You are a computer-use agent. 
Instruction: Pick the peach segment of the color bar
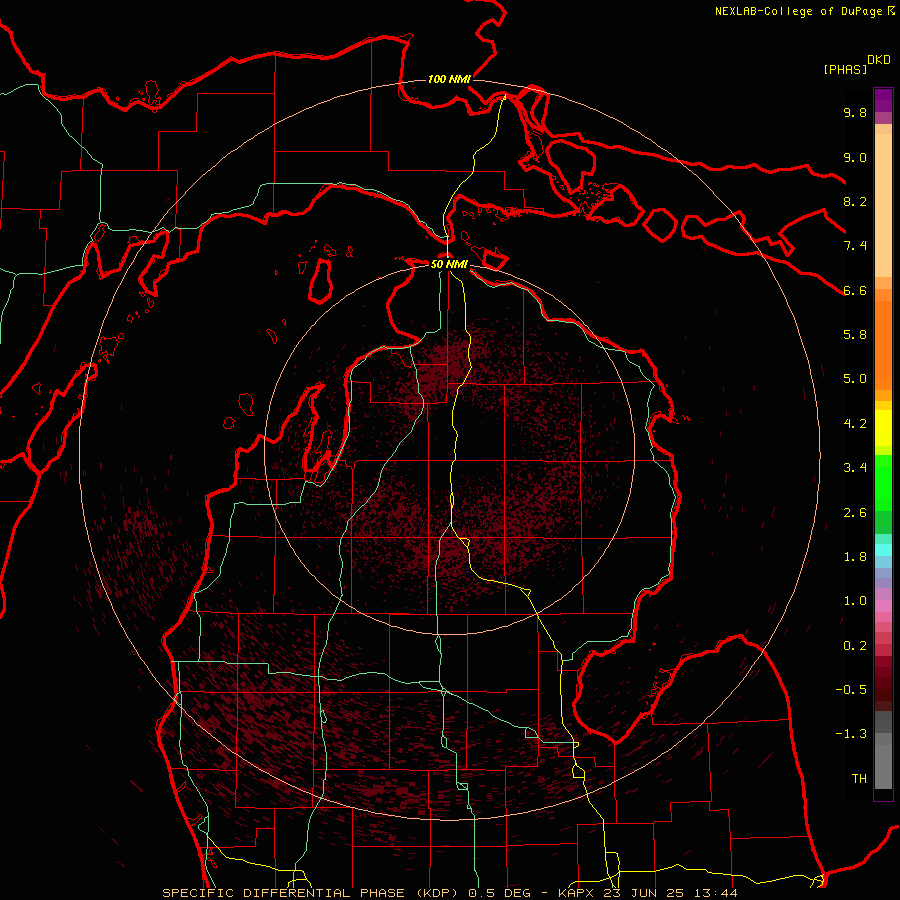(x=883, y=204)
